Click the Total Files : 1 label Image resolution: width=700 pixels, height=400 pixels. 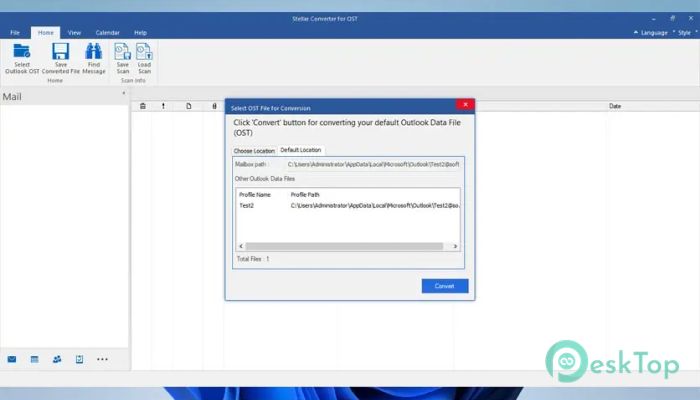(x=253, y=259)
